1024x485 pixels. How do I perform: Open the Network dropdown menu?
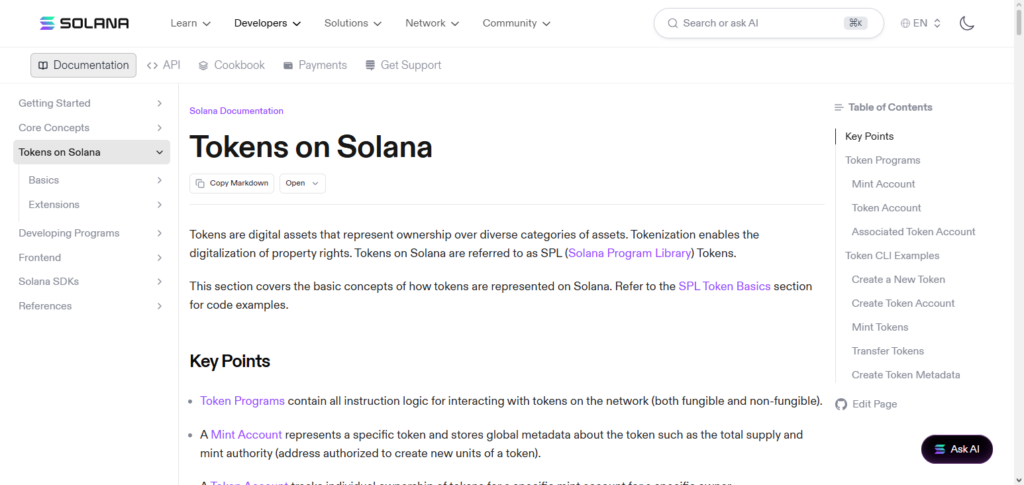tap(432, 23)
